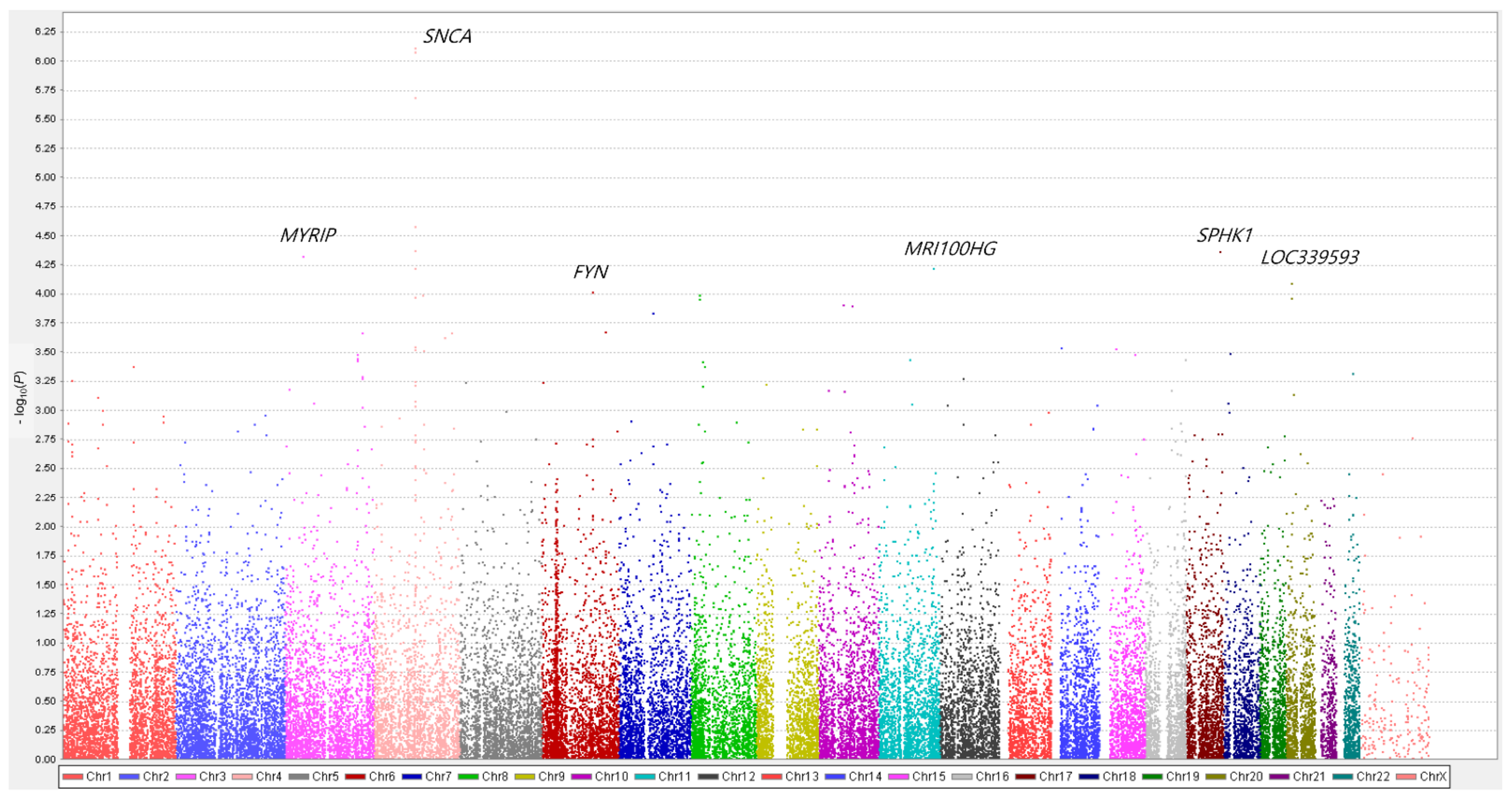Click the Chr8 legend label

click(495, 777)
